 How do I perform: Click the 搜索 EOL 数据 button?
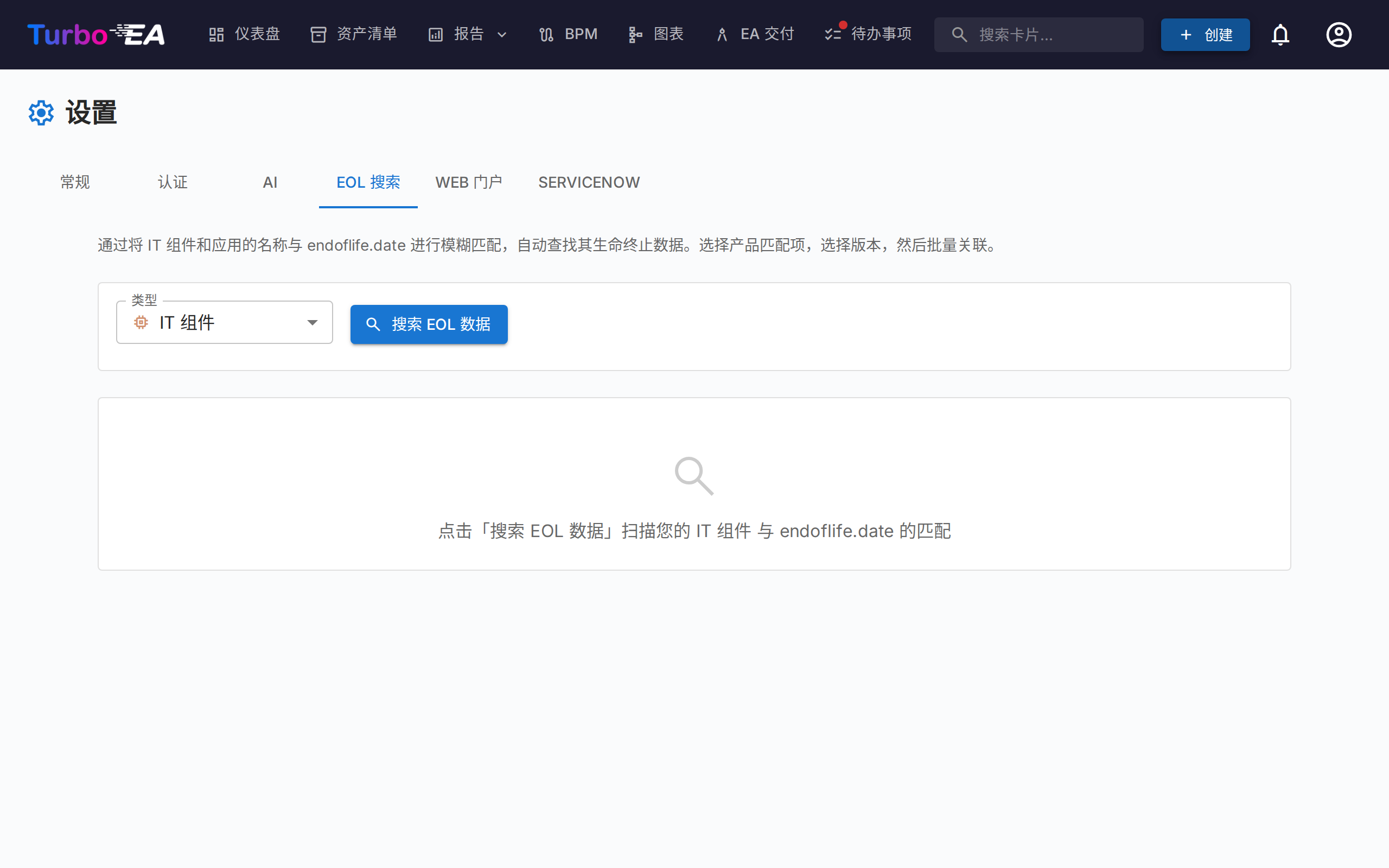pyautogui.click(x=429, y=324)
